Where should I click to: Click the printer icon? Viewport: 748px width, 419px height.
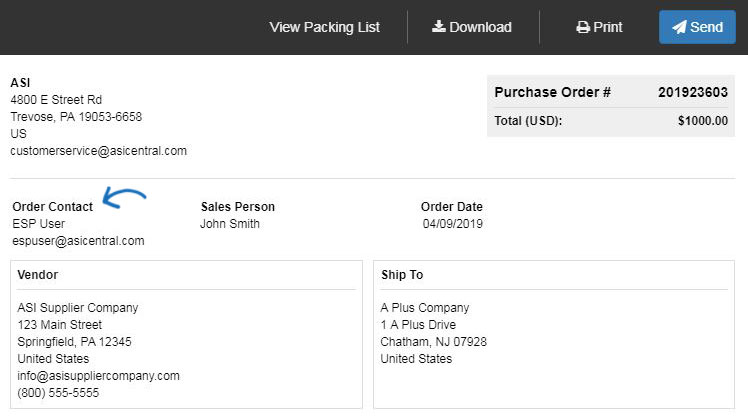(582, 27)
